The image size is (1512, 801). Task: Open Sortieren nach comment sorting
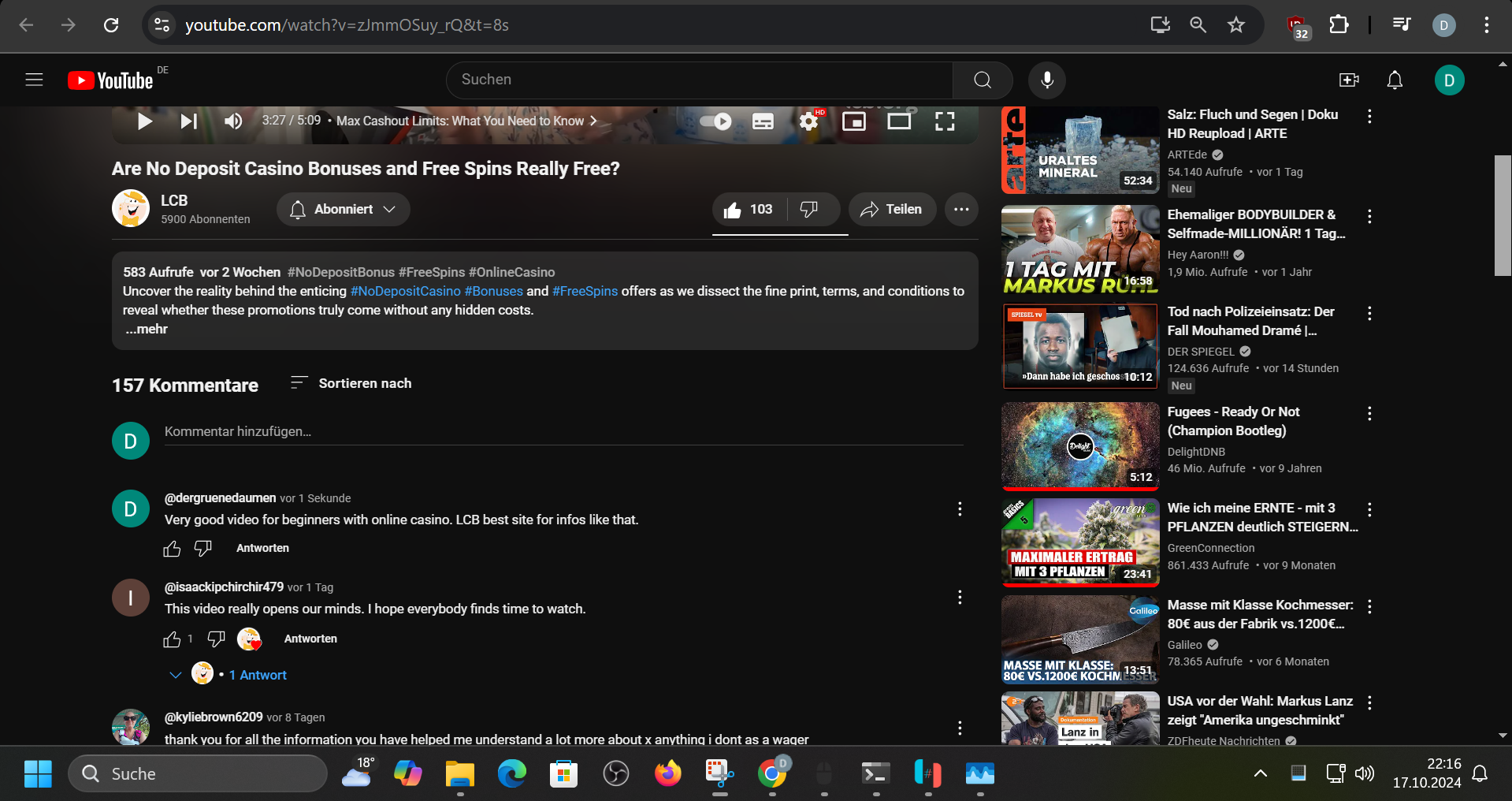(x=351, y=383)
